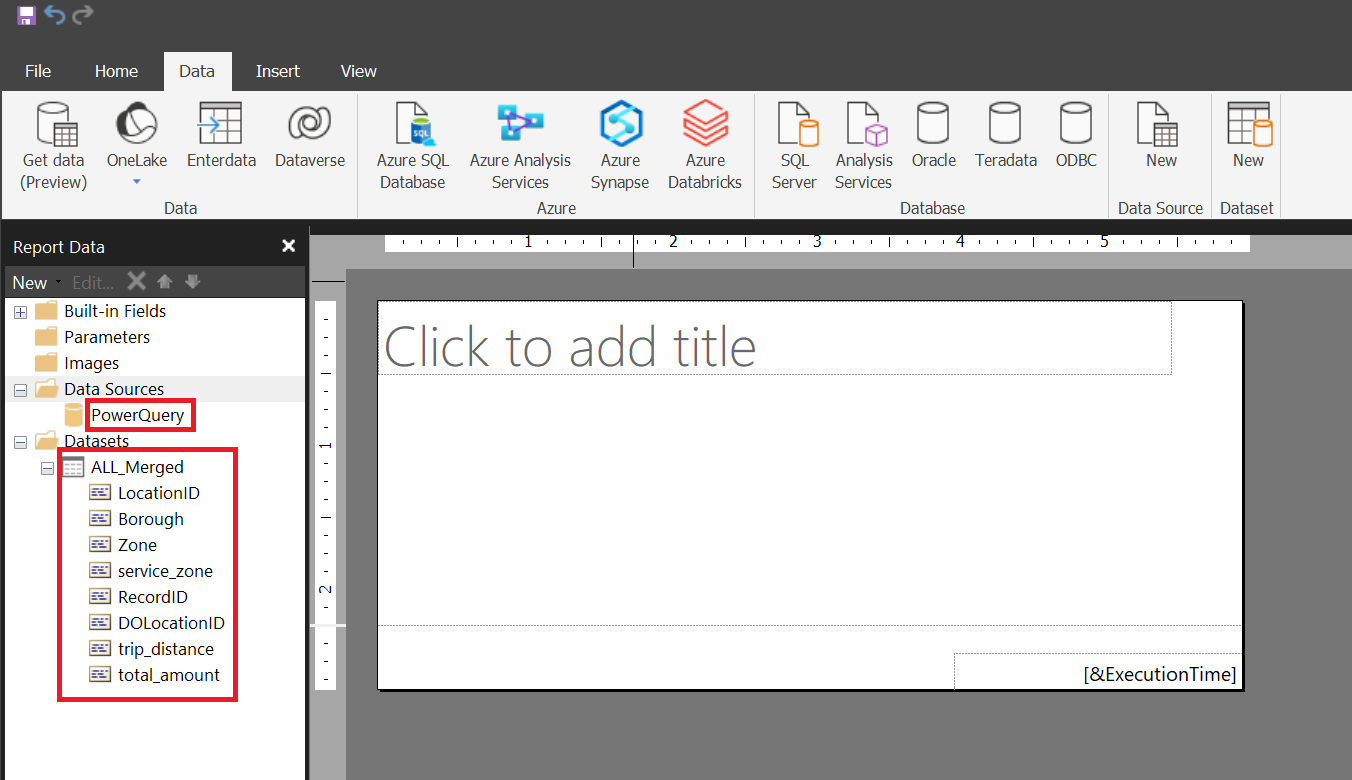Select the Borough field
The width and height of the screenshot is (1352, 780).
(151, 519)
